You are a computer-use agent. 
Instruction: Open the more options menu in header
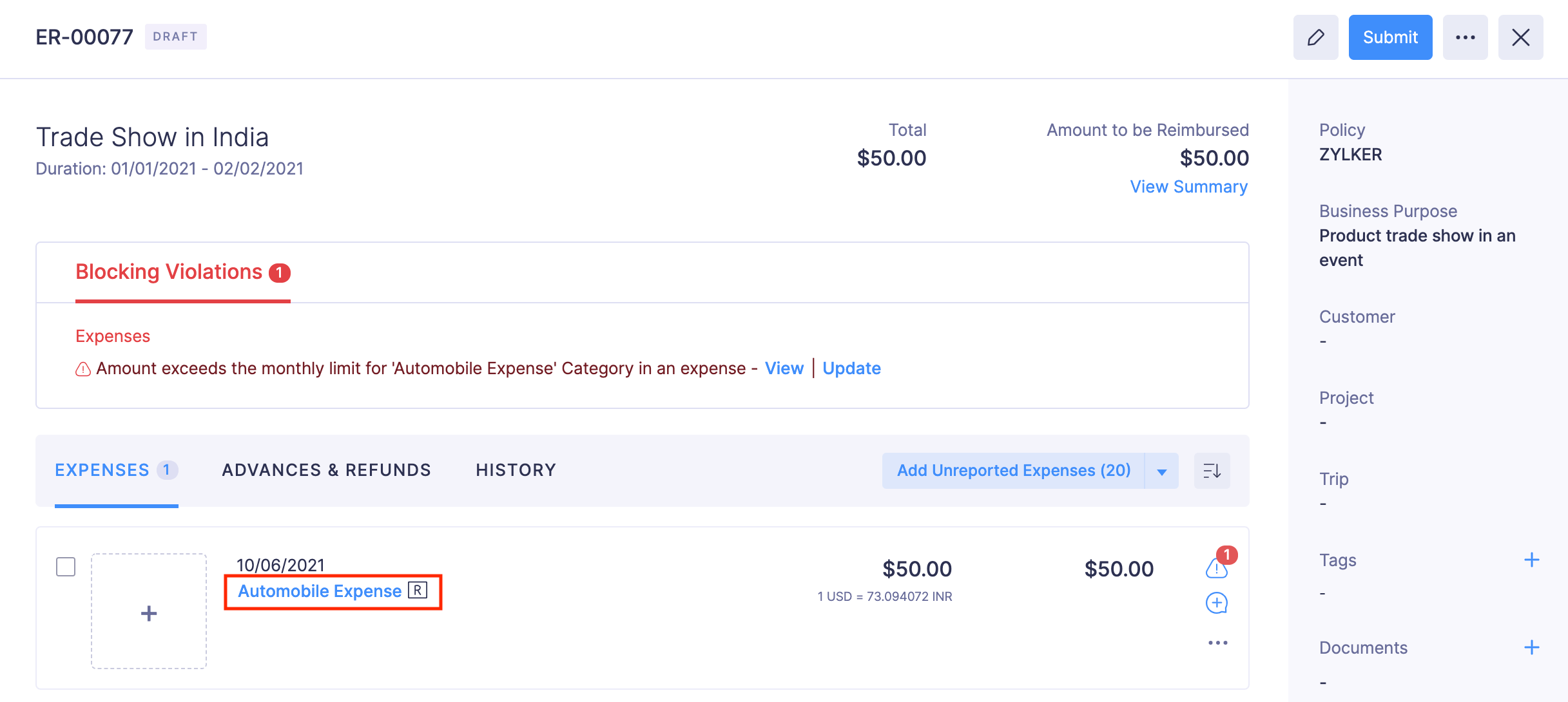1465,37
